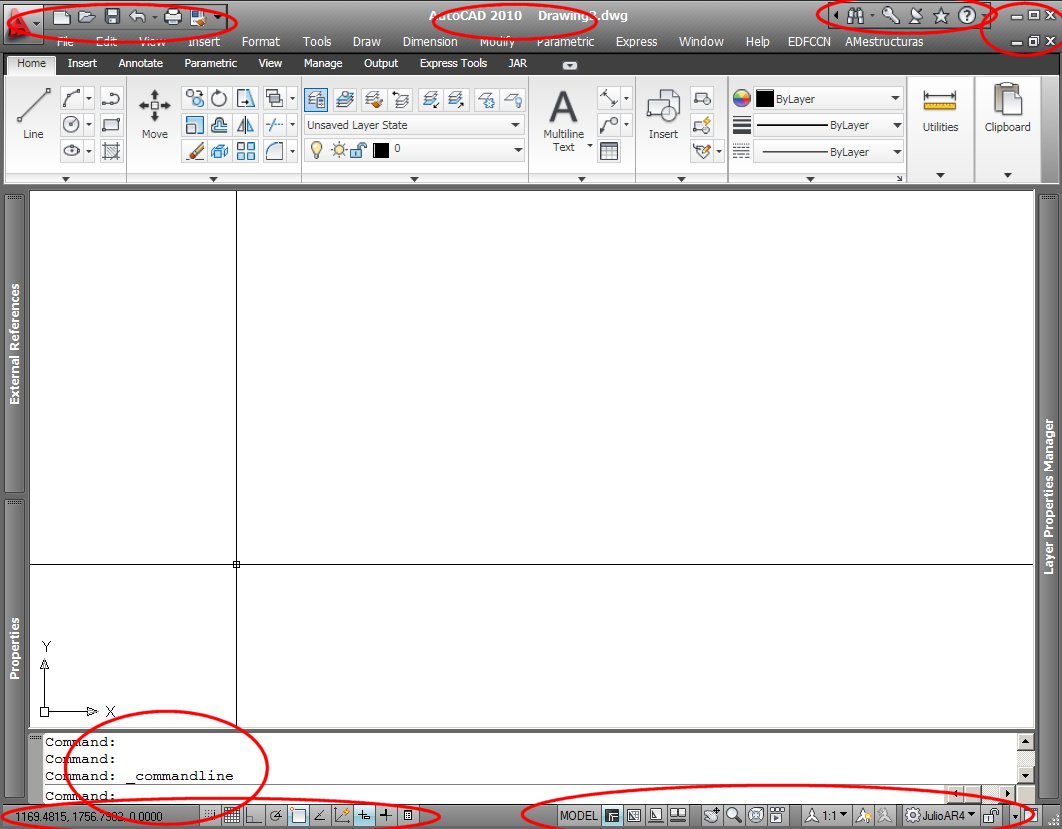Toggle the layer 0 lock icon
This screenshot has width=1062, height=829.
(x=358, y=150)
